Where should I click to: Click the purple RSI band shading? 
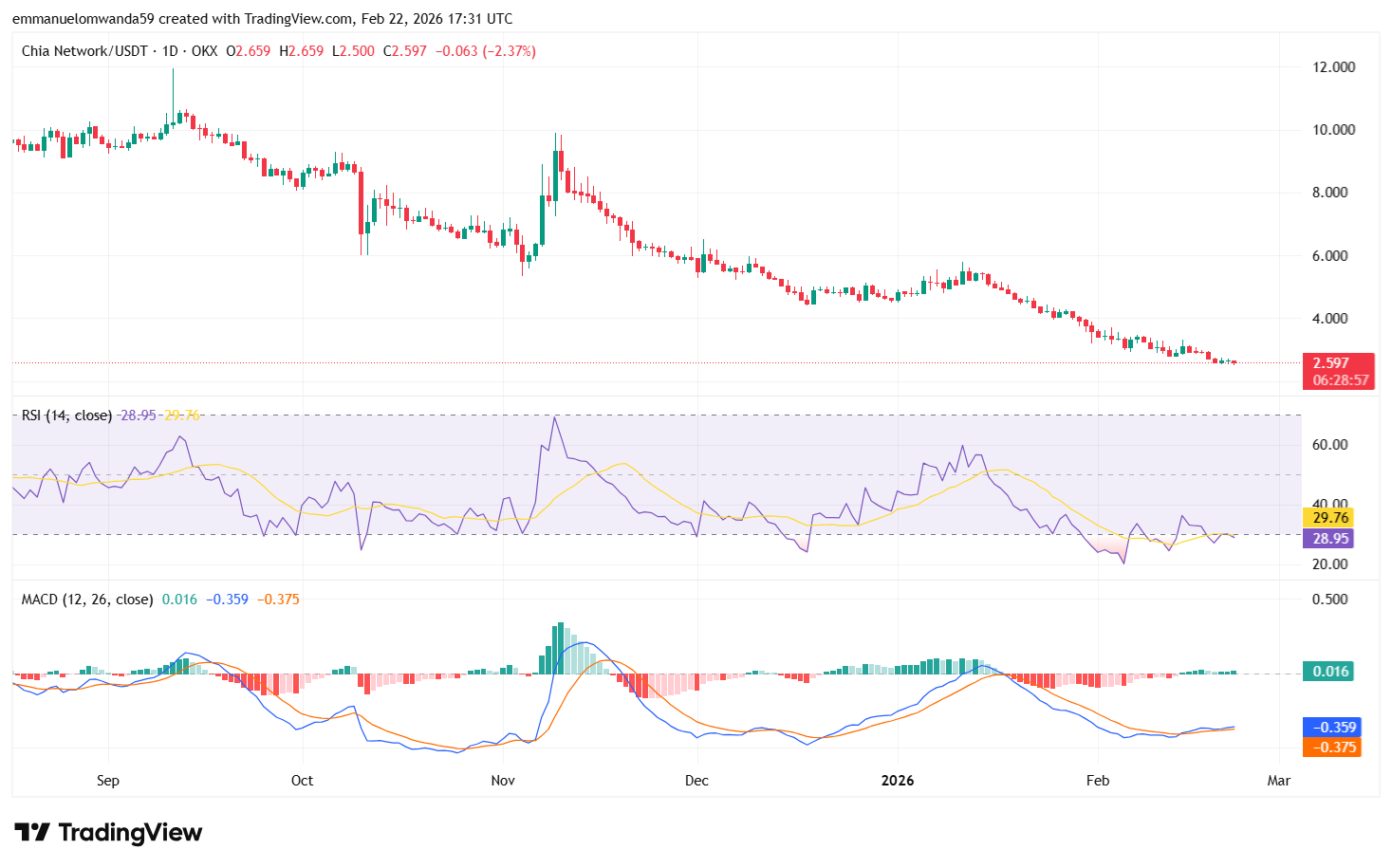coord(664,474)
